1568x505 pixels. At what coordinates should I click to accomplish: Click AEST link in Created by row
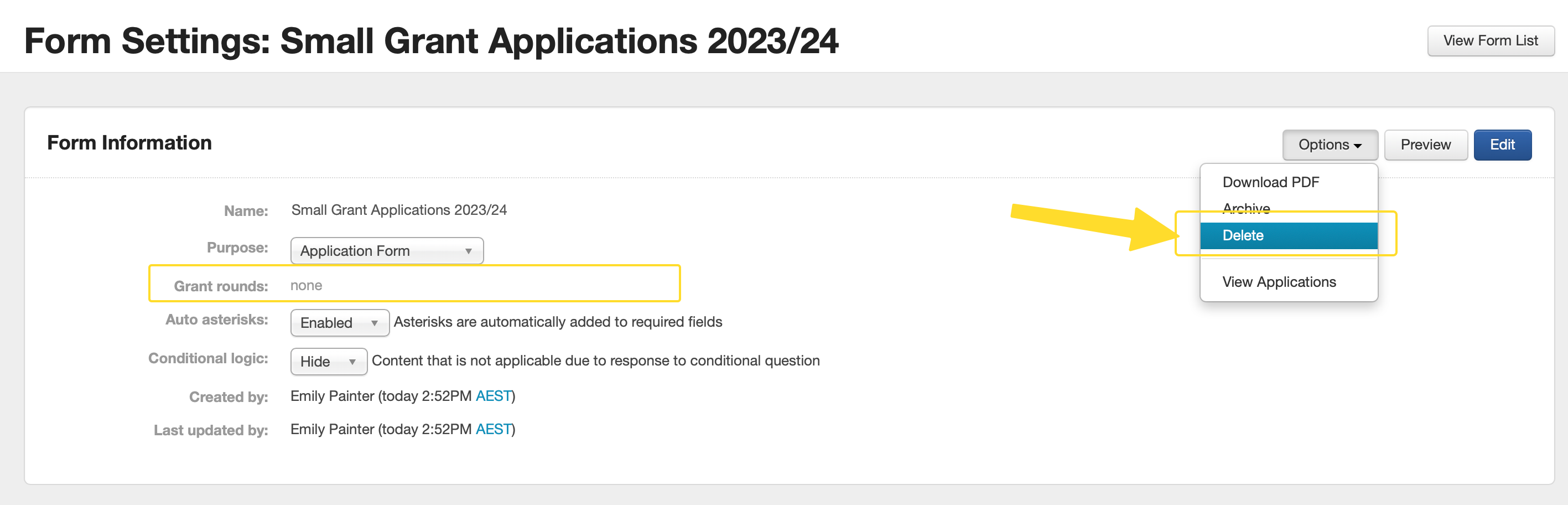[493, 396]
